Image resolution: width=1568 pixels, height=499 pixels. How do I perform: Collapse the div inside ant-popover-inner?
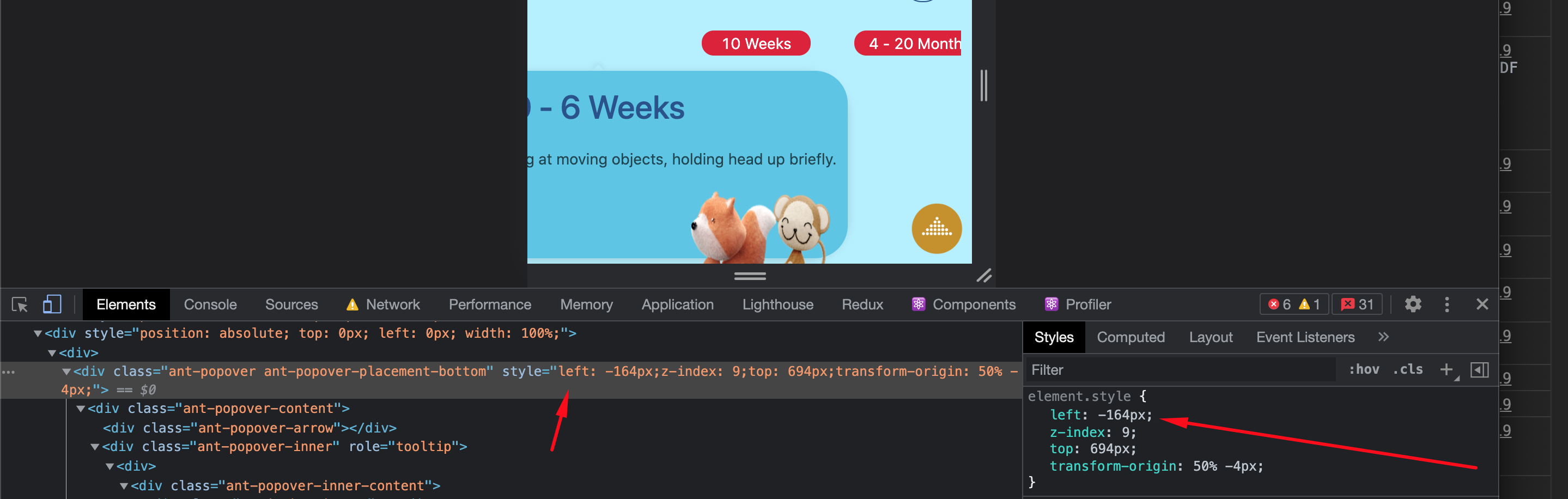coord(110,466)
